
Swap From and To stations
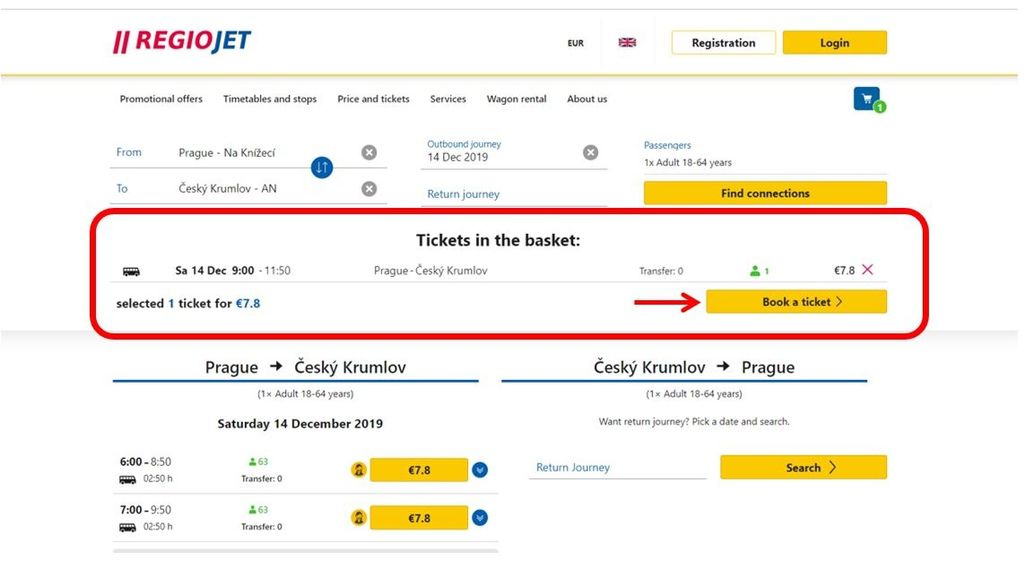(x=321, y=168)
